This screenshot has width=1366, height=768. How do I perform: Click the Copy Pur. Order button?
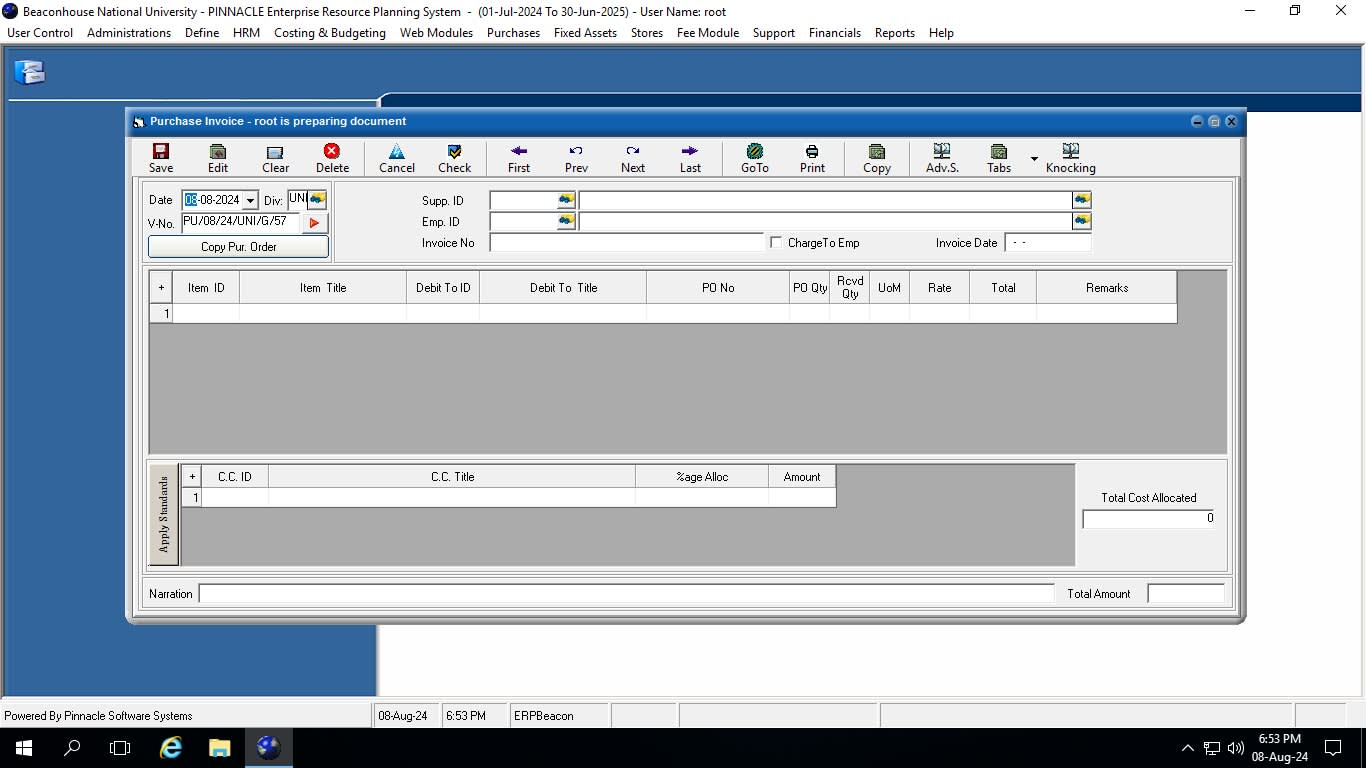pyautogui.click(x=238, y=247)
